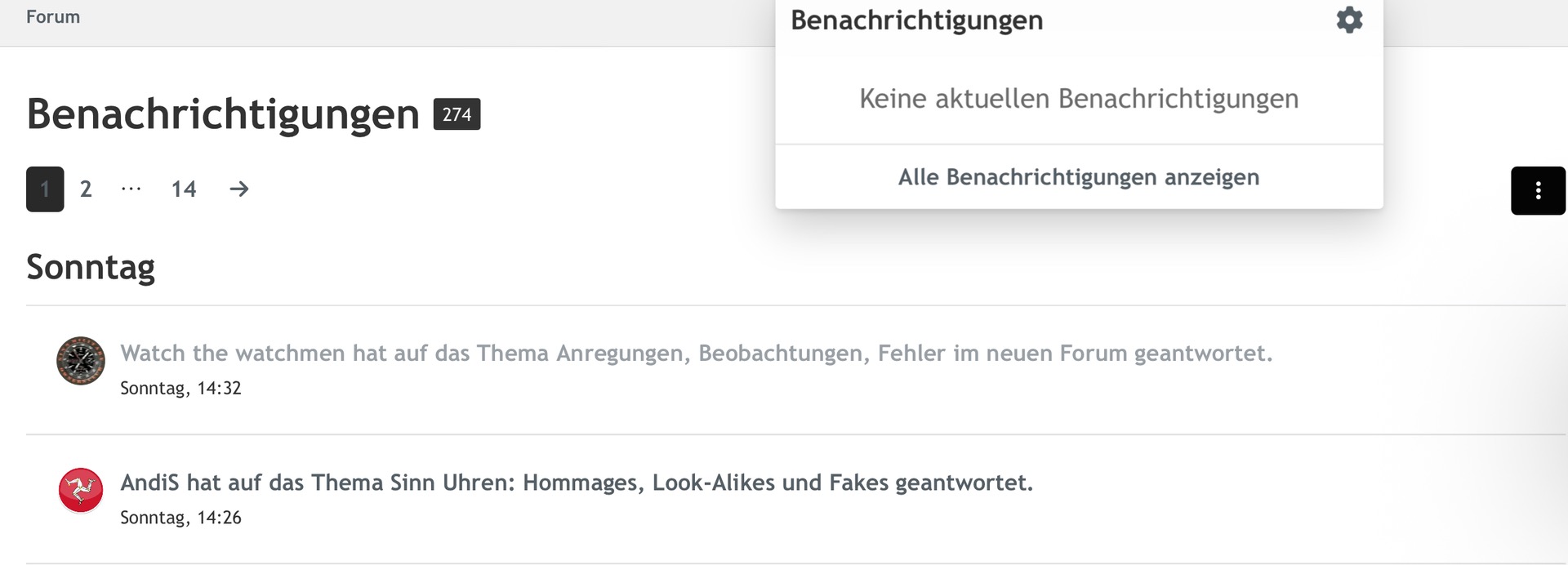Click AndiS's red avatar

coord(81,490)
